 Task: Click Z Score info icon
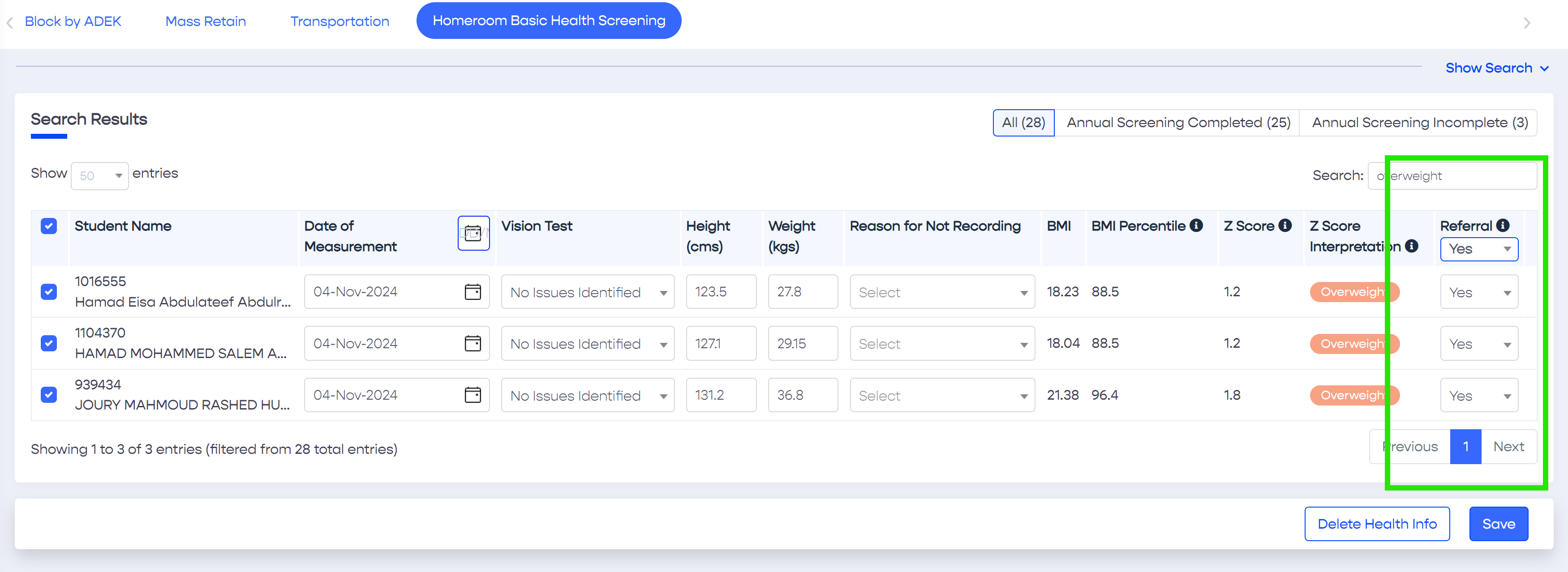click(1285, 226)
